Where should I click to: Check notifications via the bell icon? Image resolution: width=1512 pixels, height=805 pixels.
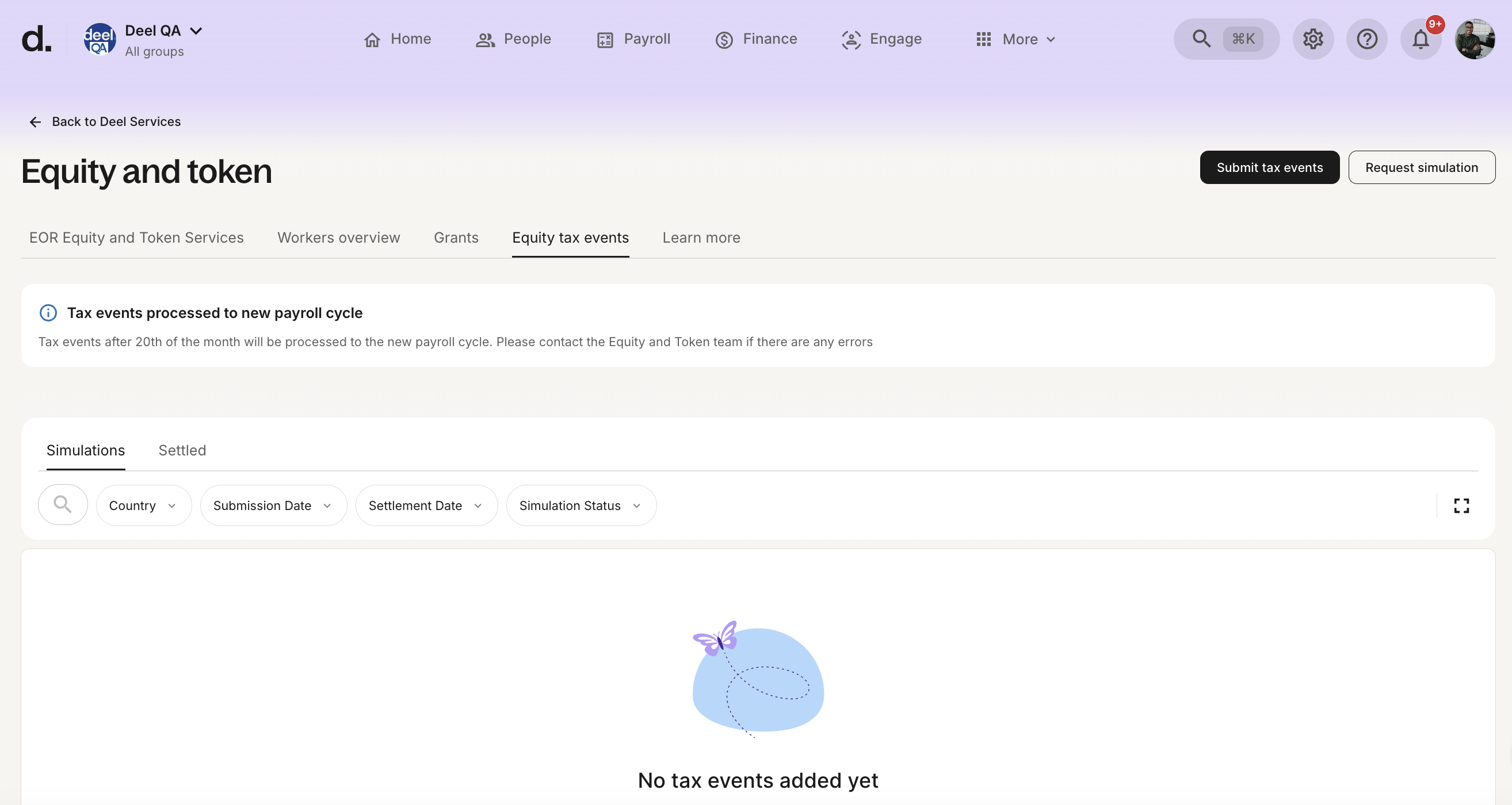point(1421,39)
